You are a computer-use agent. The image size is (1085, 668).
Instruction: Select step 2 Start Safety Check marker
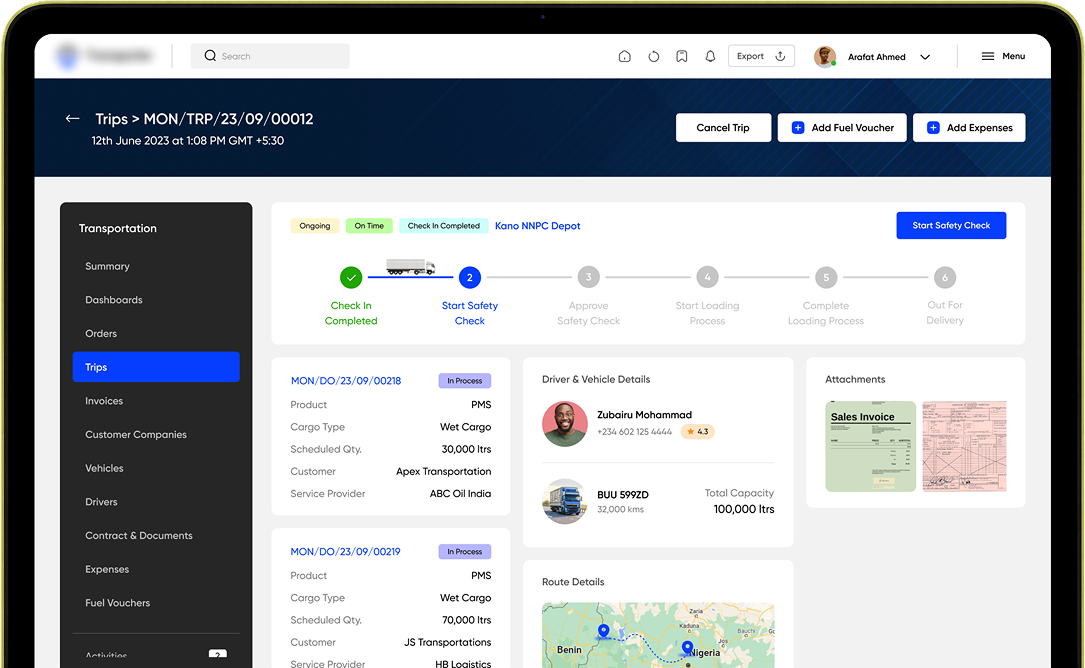tap(470, 278)
